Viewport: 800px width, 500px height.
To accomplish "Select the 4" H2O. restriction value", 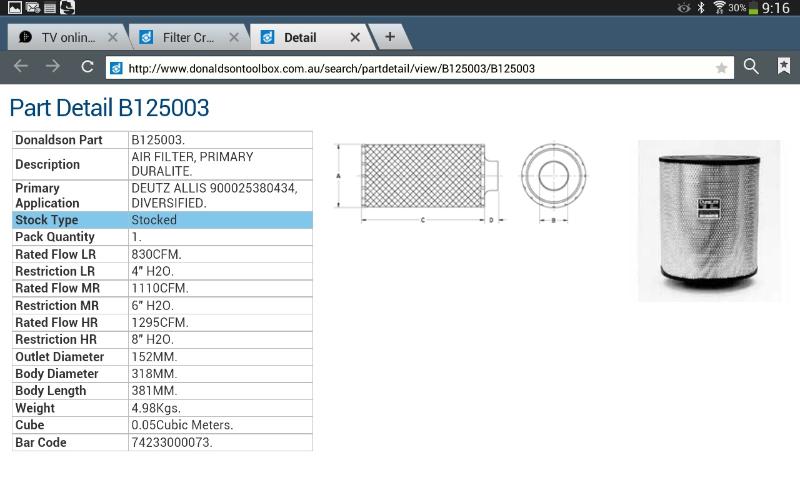I will tap(153, 271).
